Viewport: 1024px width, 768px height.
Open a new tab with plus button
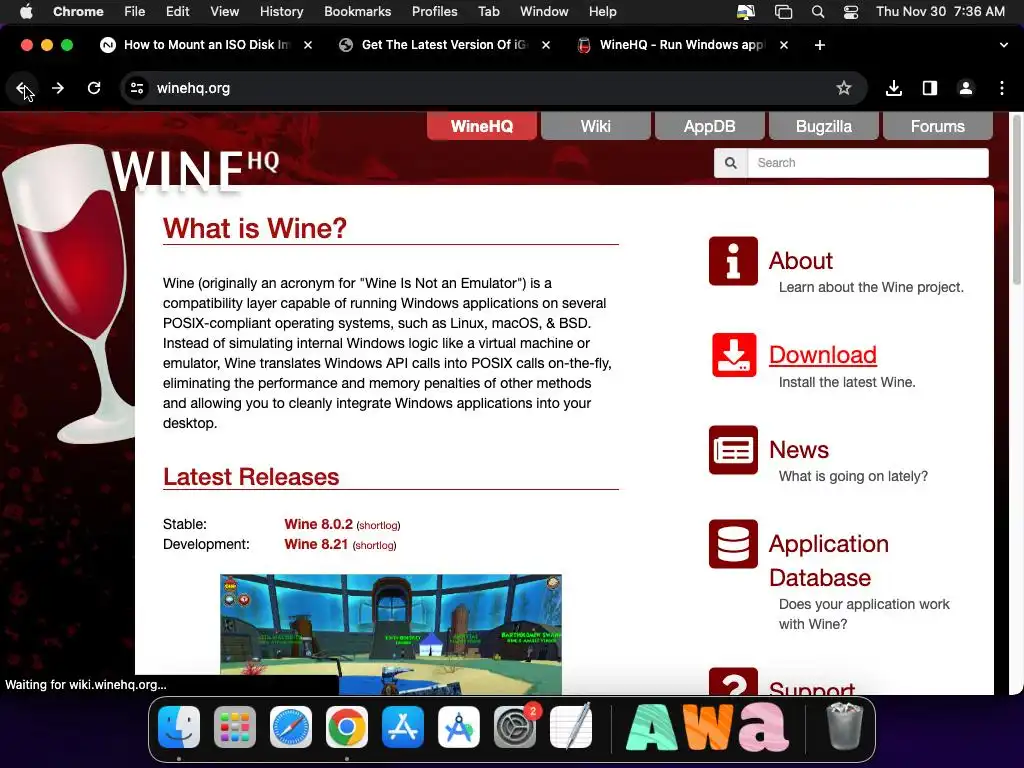pos(820,45)
